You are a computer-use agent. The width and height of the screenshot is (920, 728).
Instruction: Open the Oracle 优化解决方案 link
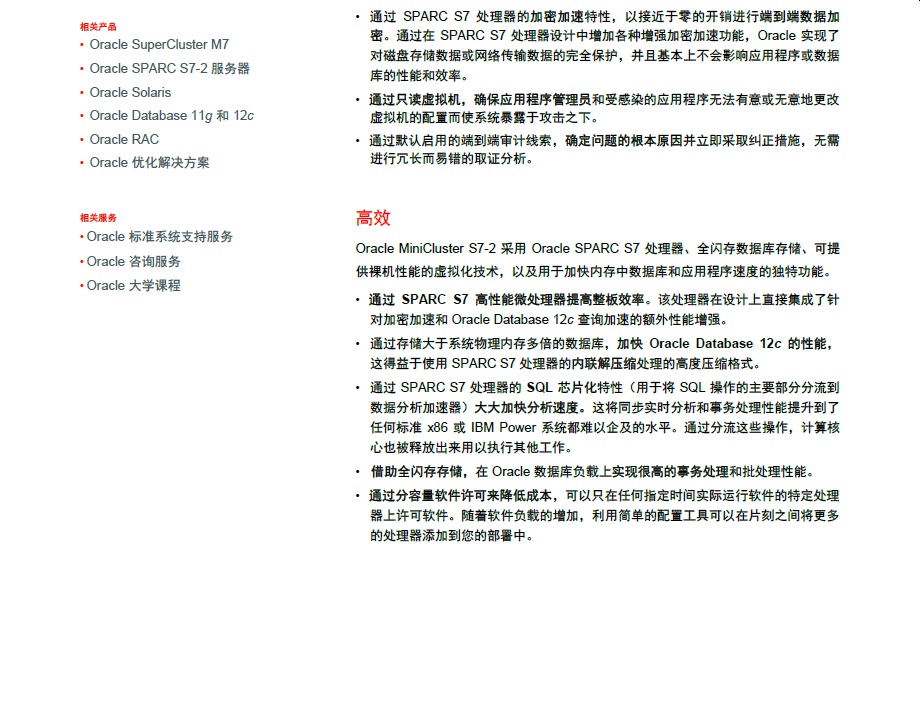pyautogui.click(x=149, y=163)
